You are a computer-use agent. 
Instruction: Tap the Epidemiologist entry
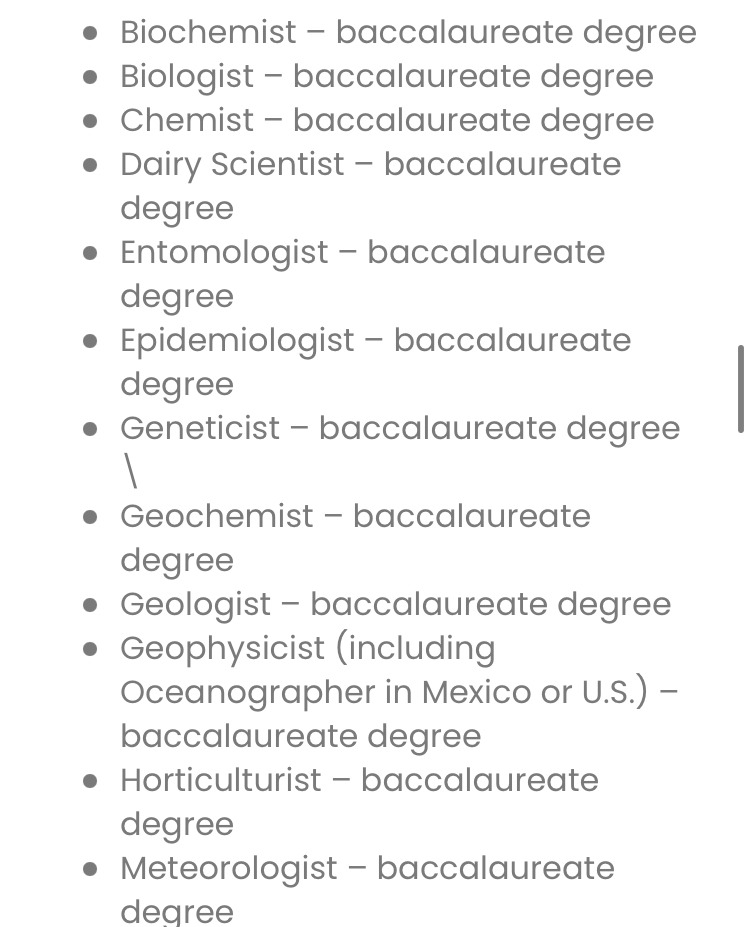click(x=375, y=340)
